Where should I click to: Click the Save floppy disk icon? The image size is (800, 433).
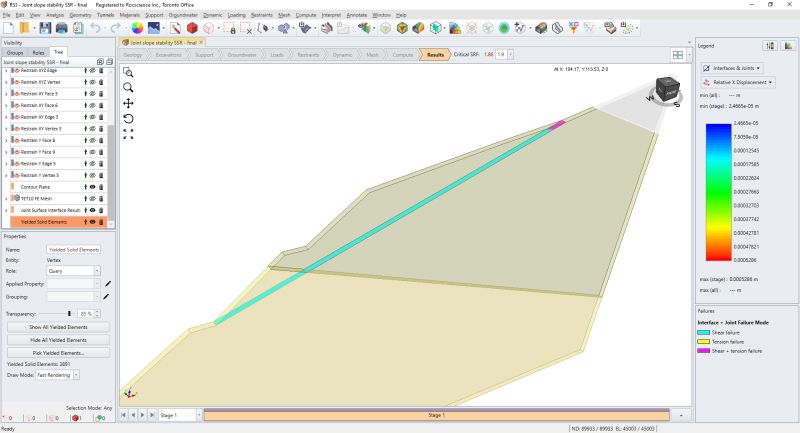point(45,28)
